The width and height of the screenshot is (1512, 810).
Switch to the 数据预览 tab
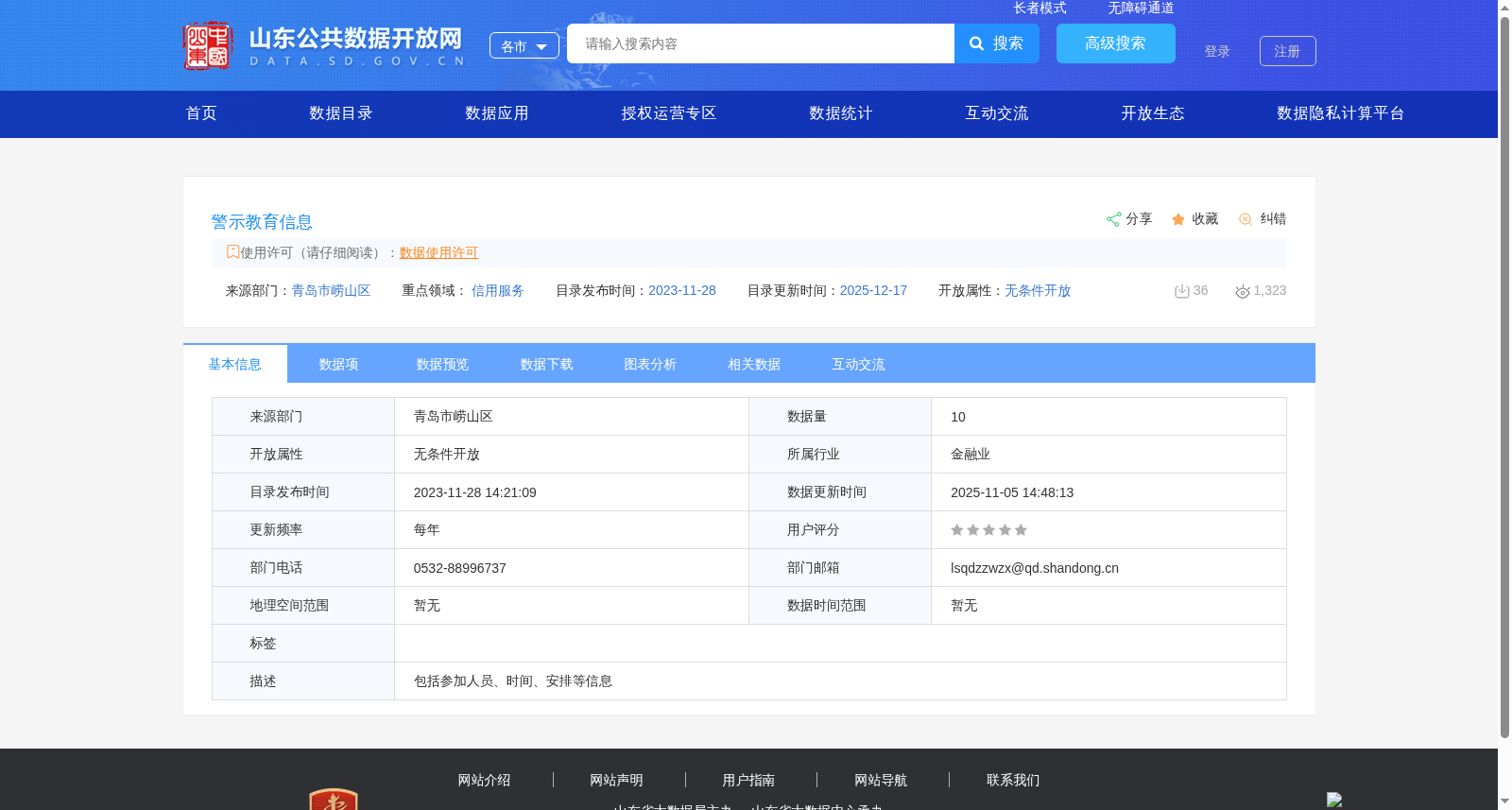pyautogui.click(x=443, y=364)
